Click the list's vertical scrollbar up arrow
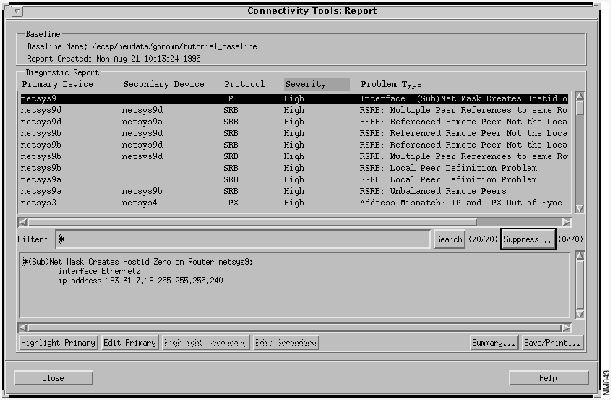The image size is (611, 400). [x=579, y=99]
